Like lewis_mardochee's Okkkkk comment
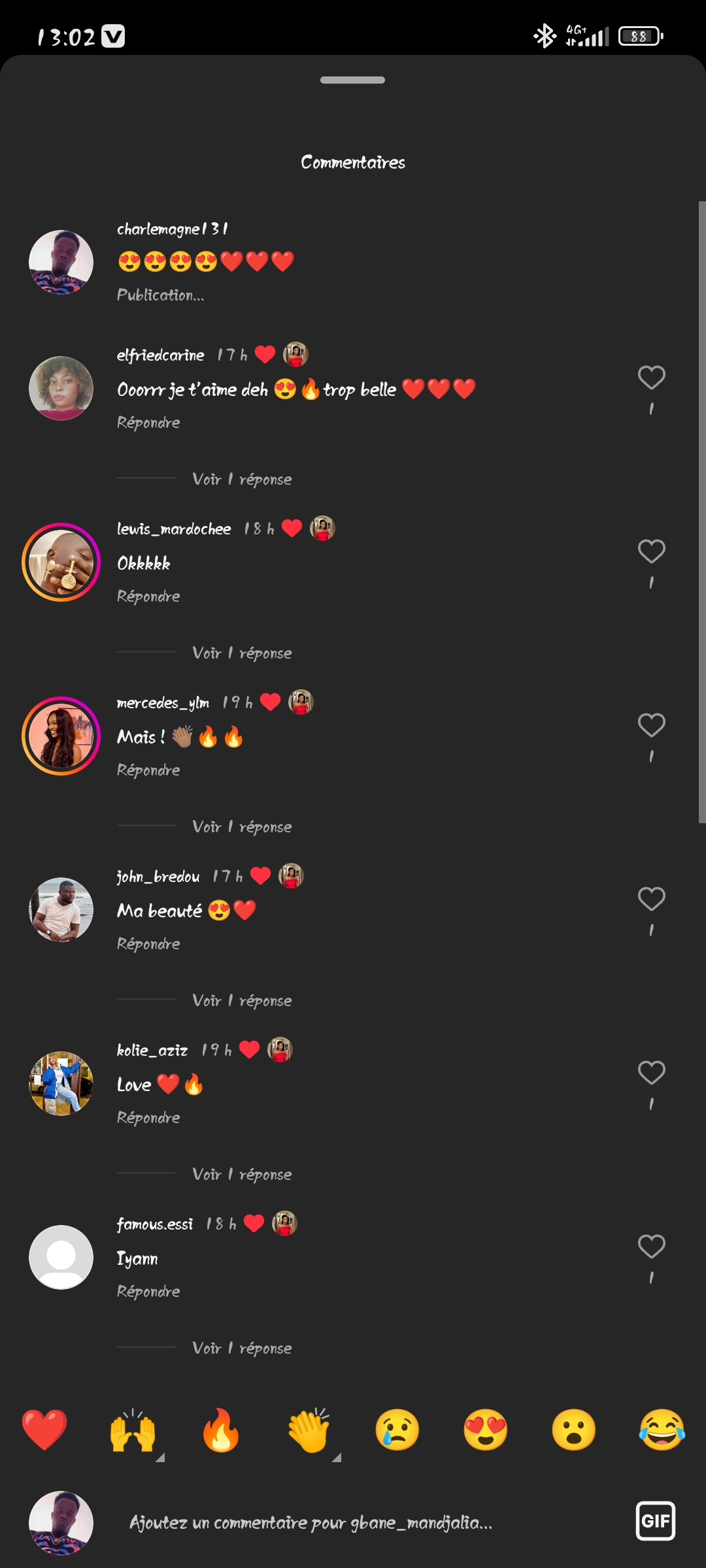 (x=651, y=551)
